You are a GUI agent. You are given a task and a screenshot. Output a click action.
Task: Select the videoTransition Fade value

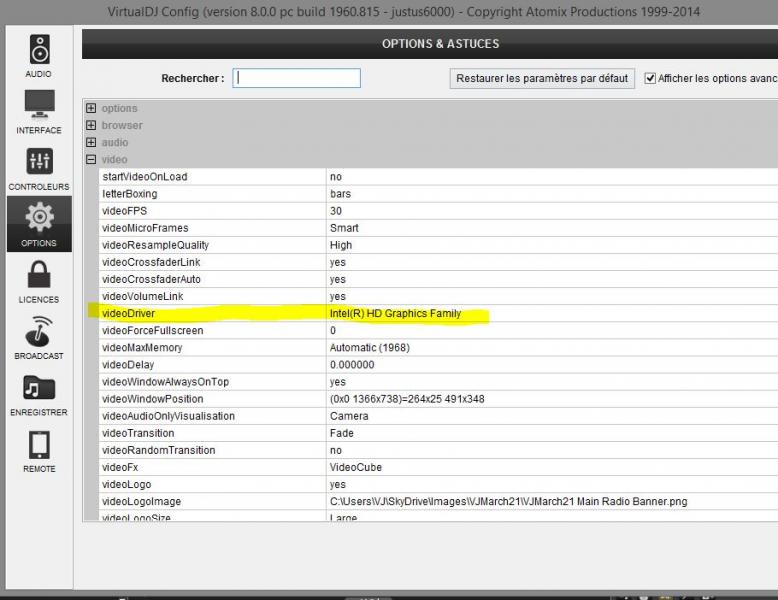coord(341,433)
